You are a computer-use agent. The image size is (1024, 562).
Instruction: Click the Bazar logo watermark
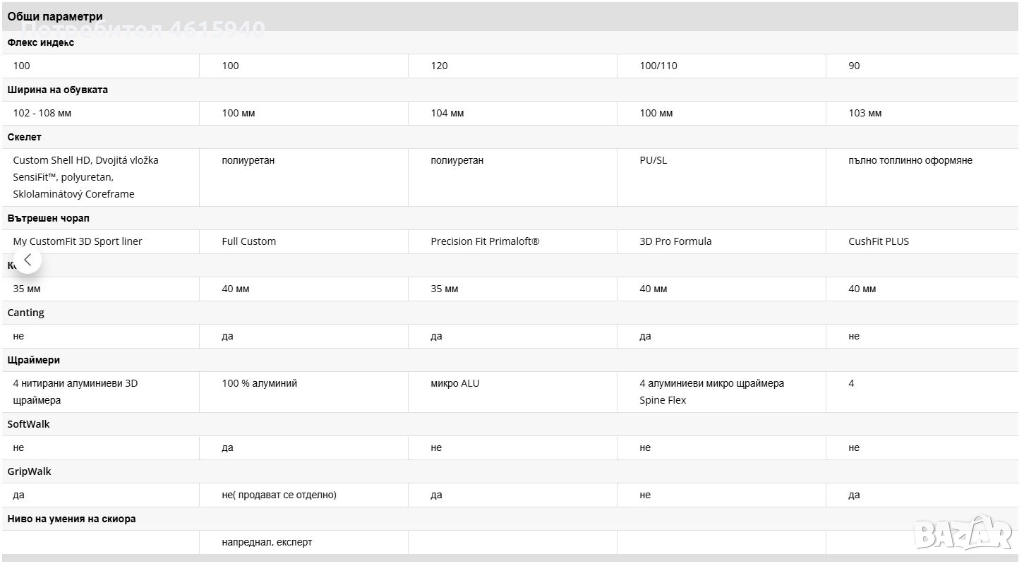point(963,533)
